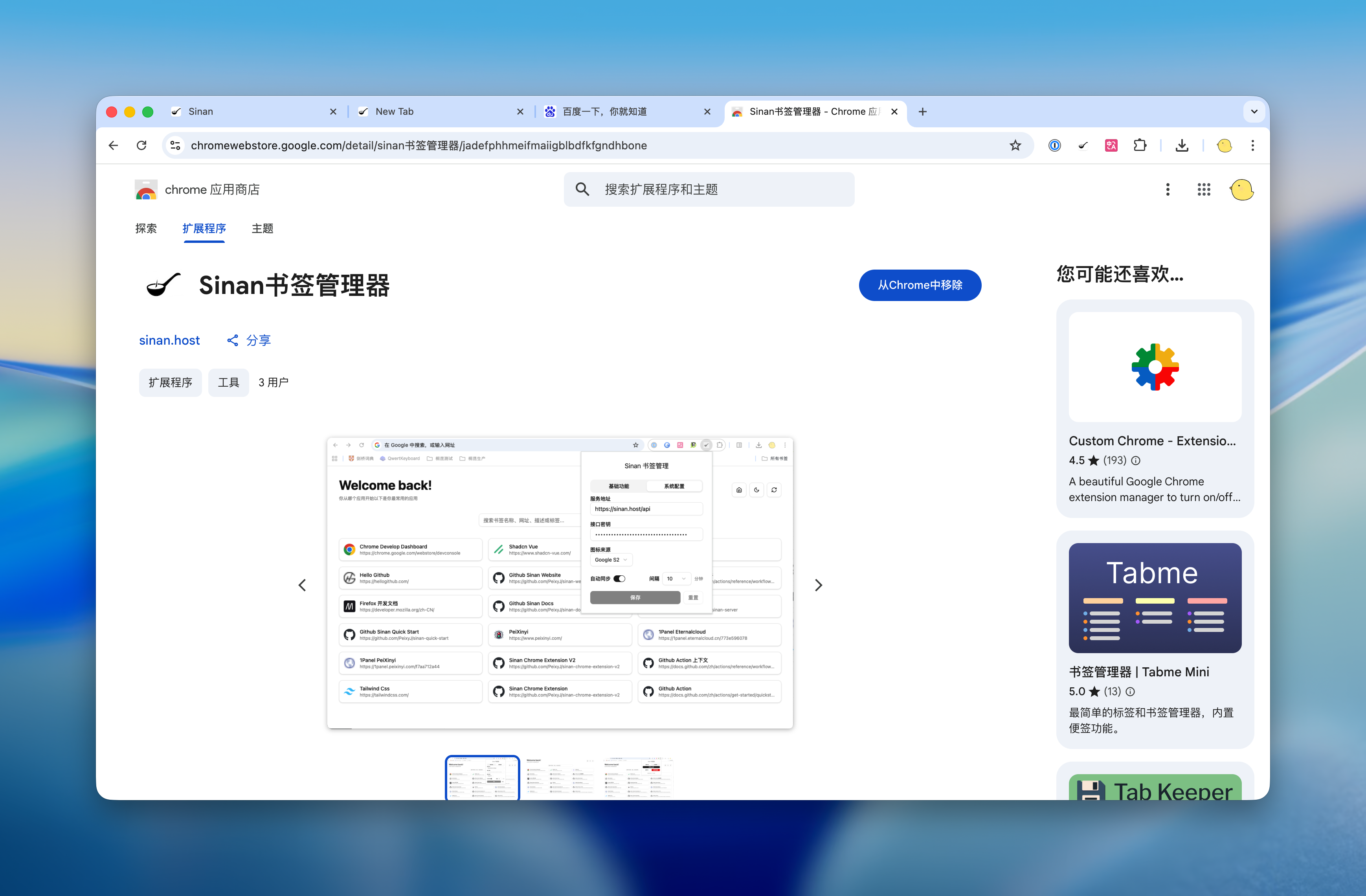Click the 搜索扩展程序和主题 search field
This screenshot has width=1366, height=896.
click(708, 189)
